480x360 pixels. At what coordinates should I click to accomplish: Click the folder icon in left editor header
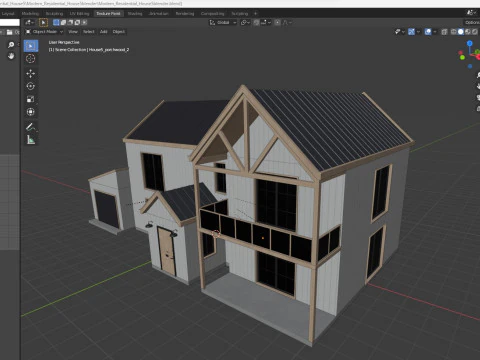click(x=9, y=32)
